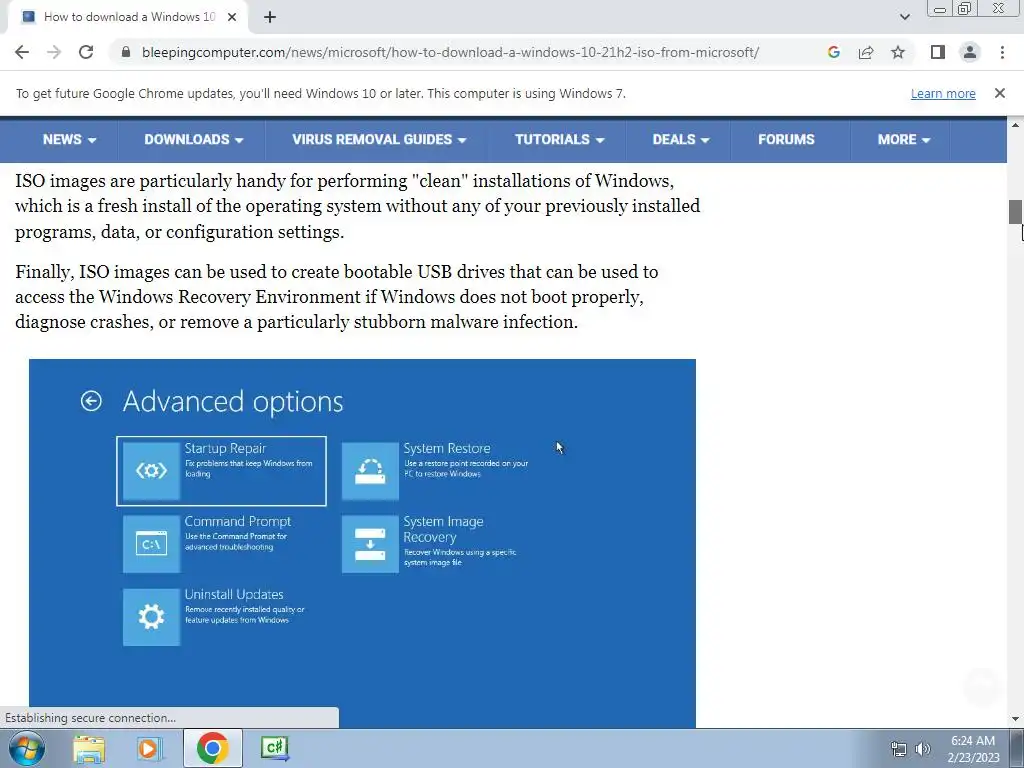Expand the DOWNLOADS menu
The height and width of the screenshot is (768, 1024).
(193, 140)
